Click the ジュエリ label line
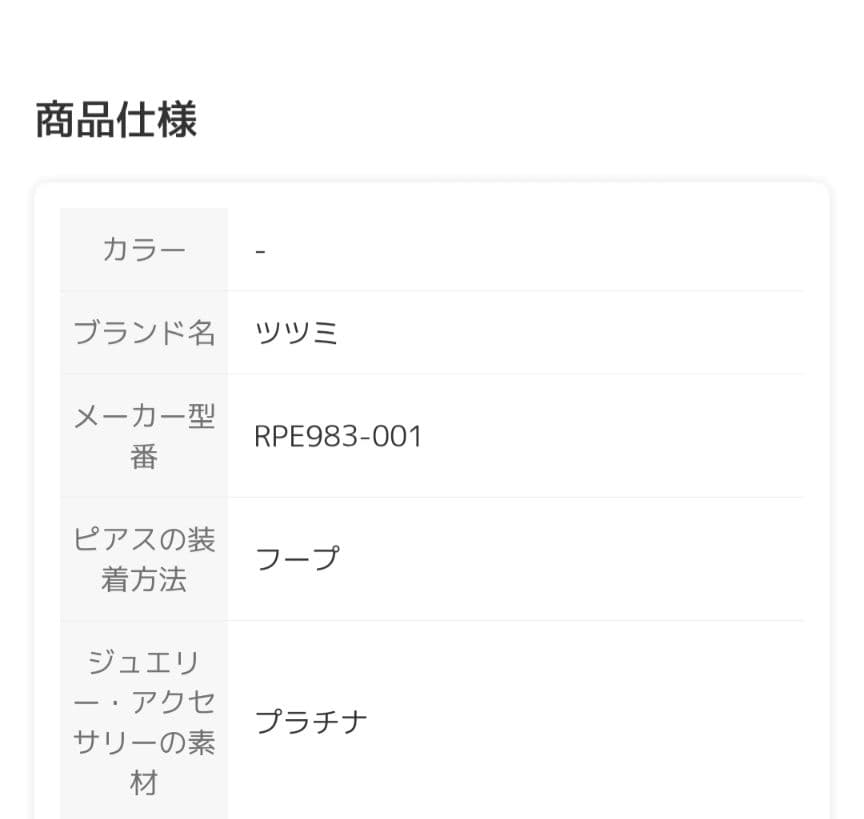The image size is (864, 819). pos(144,661)
